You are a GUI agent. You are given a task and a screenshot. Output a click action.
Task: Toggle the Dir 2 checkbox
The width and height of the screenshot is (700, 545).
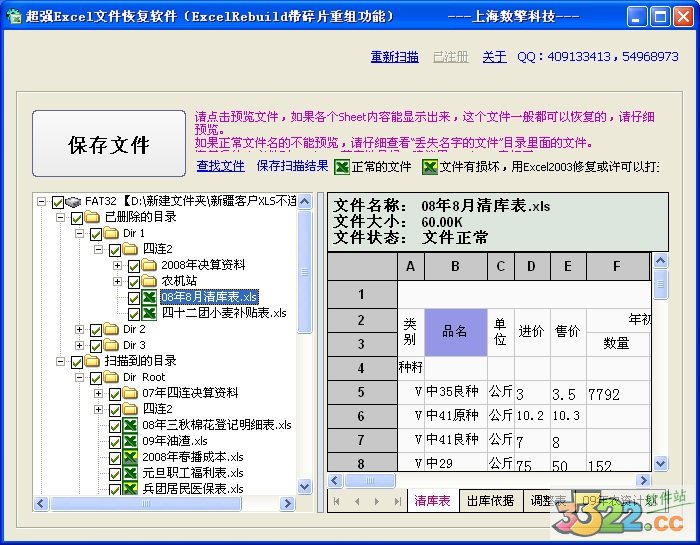96,330
